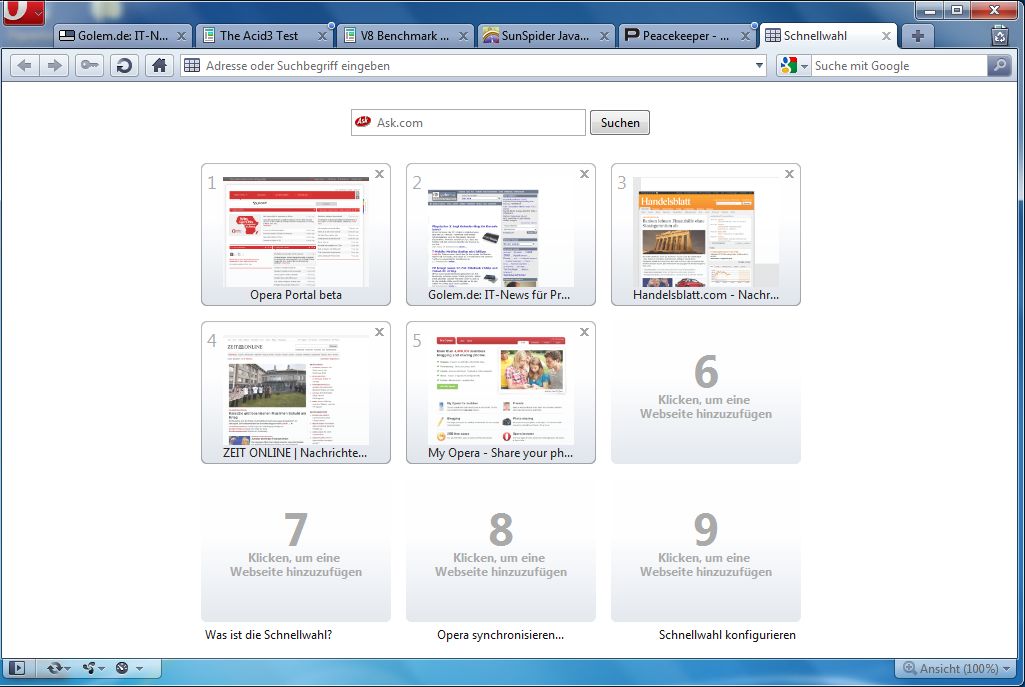
Task: Click the Google search magnifier icon
Action: (x=999, y=66)
